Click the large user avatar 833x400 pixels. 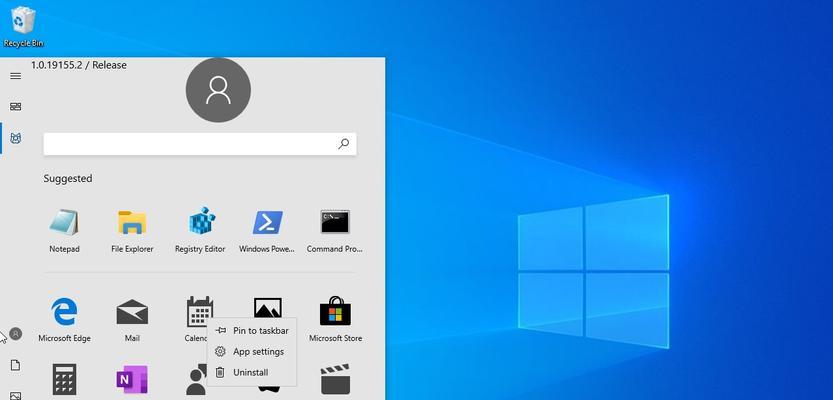click(218, 90)
